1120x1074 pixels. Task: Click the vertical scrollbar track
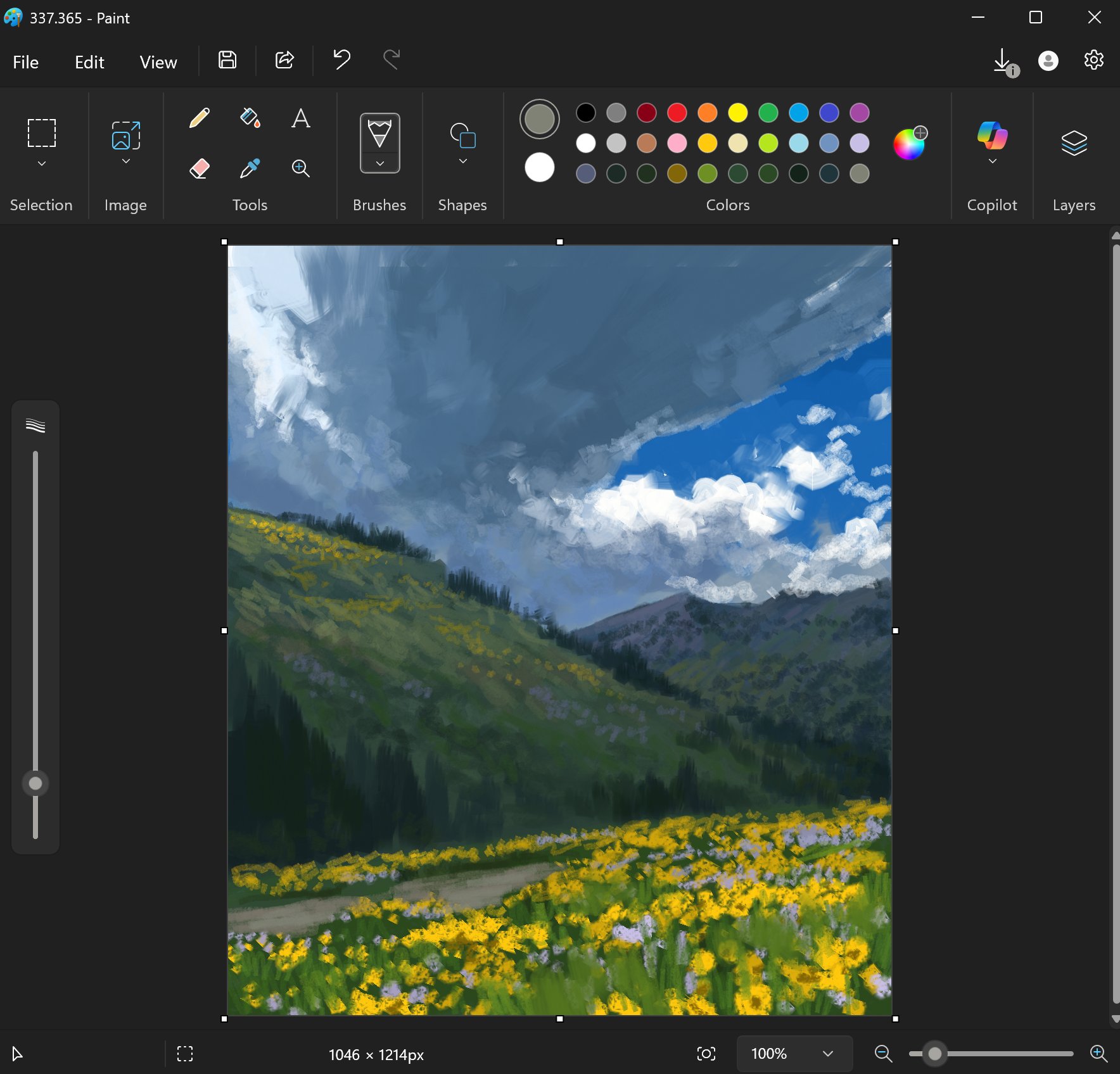(1116, 624)
